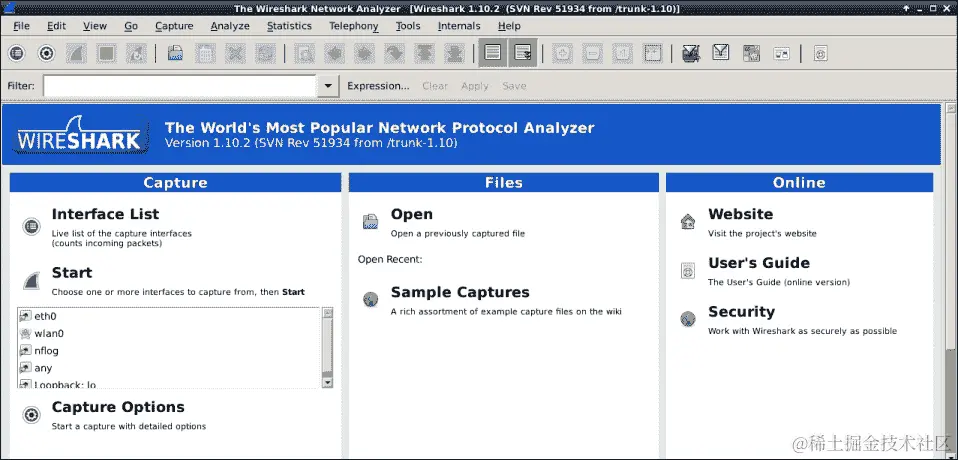Click the go to packet toolbar icon

pyautogui.click(x=394, y=54)
